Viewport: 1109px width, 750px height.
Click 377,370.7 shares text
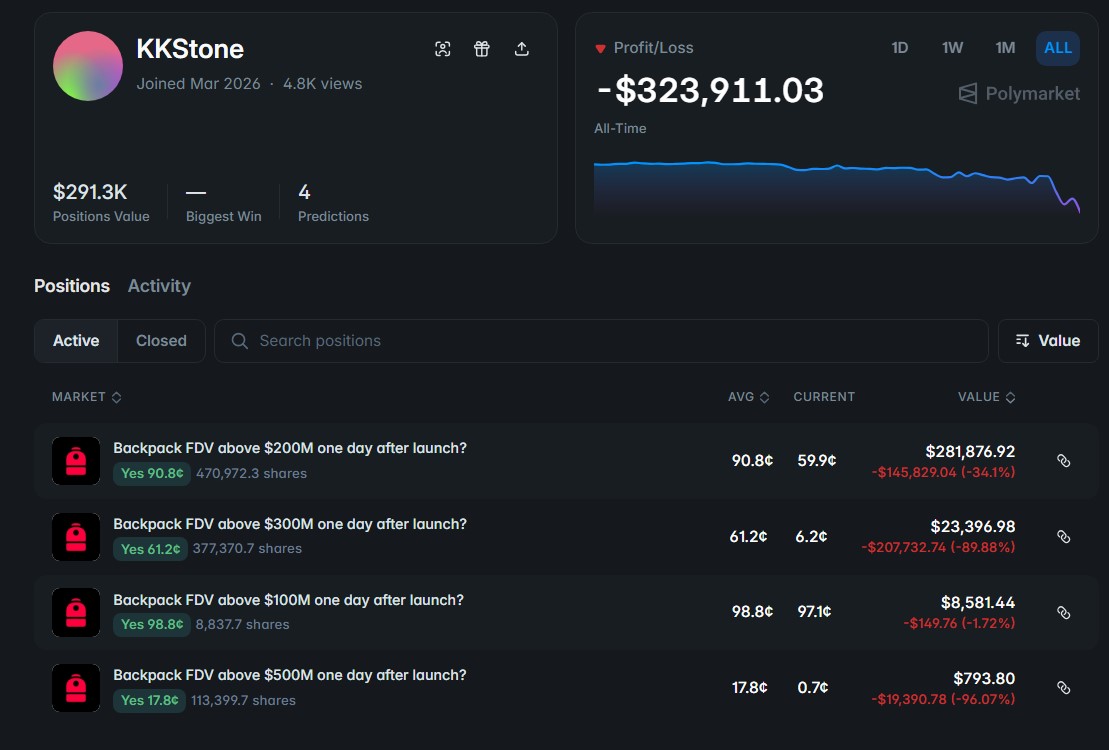[x=247, y=549]
